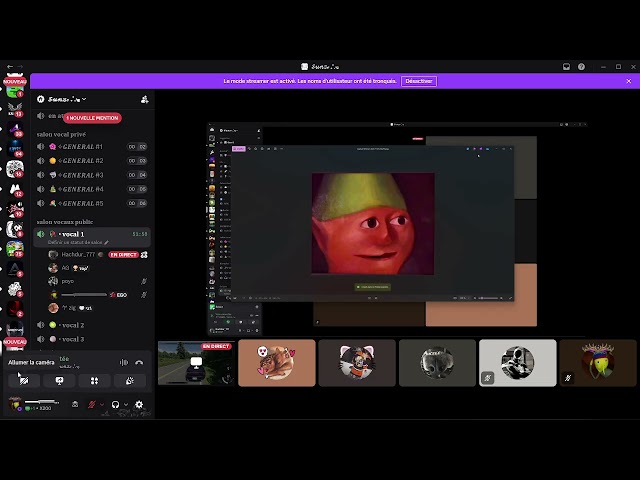This screenshot has height=480, width=640.
Task: Open the server icon with badge 8
Action: click(x=15, y=229)
